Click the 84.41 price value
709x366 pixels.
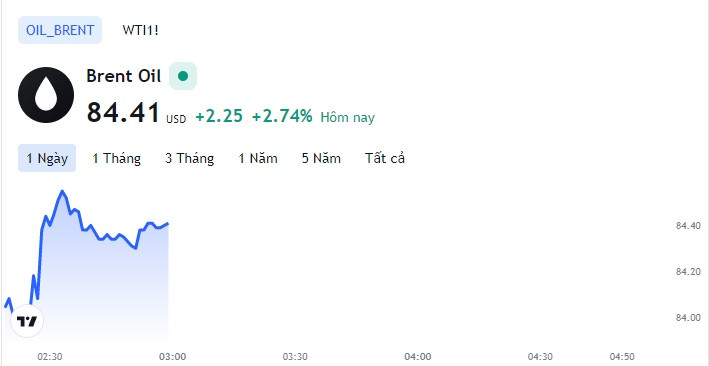[123, 112]
